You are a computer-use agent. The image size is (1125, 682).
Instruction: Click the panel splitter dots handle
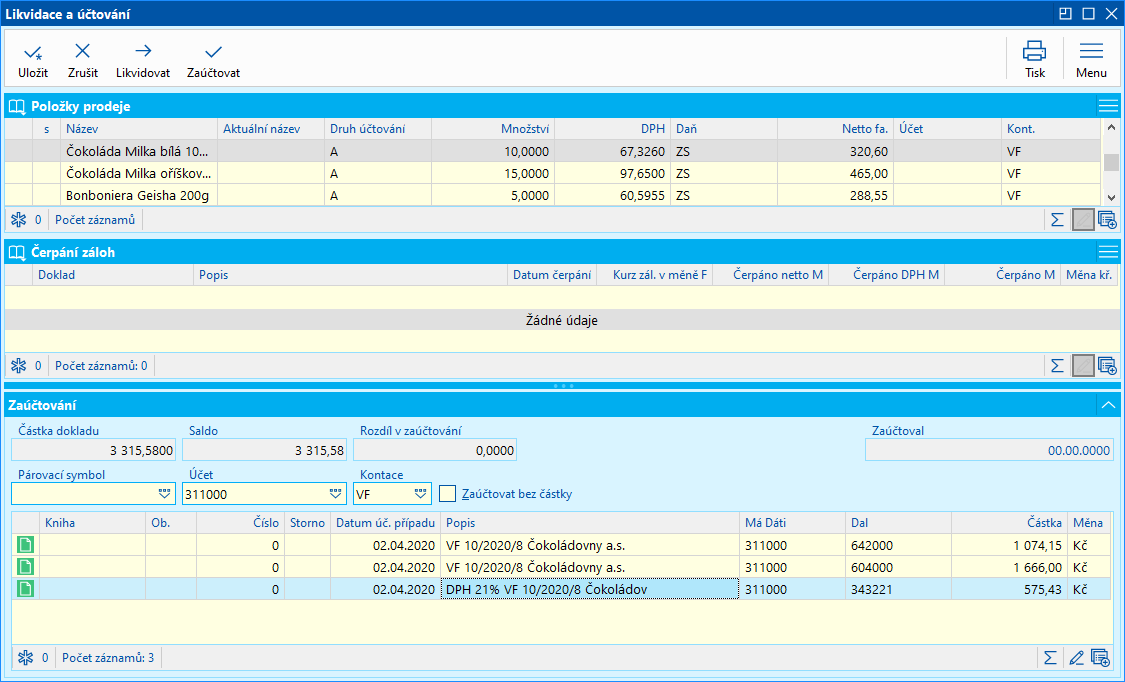[x=562, y=386]
